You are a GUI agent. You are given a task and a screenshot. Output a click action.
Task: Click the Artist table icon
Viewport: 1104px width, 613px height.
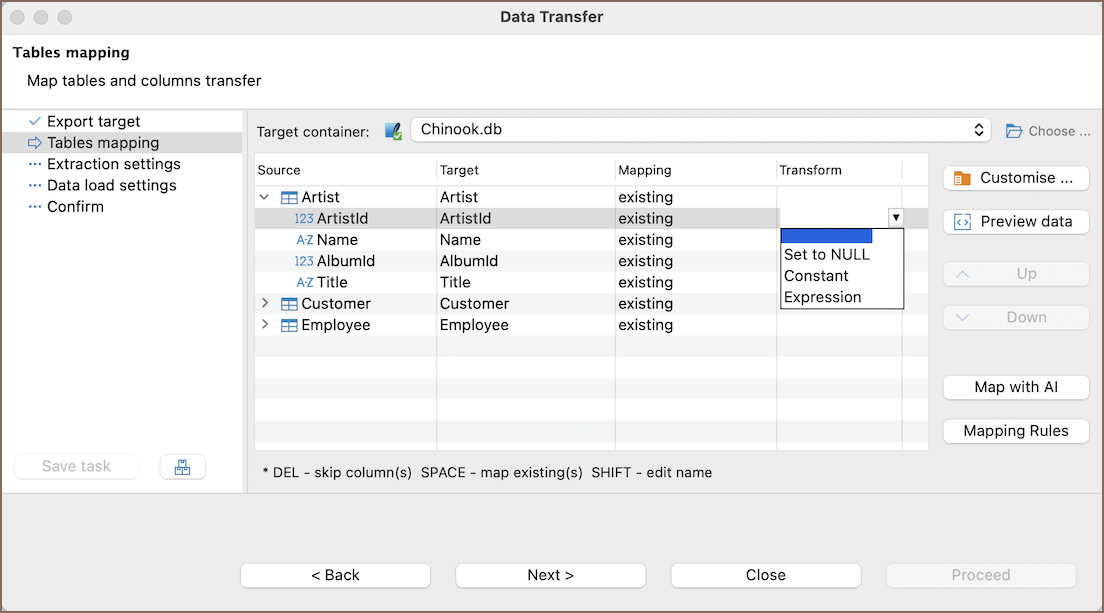[x=289, y=198]
